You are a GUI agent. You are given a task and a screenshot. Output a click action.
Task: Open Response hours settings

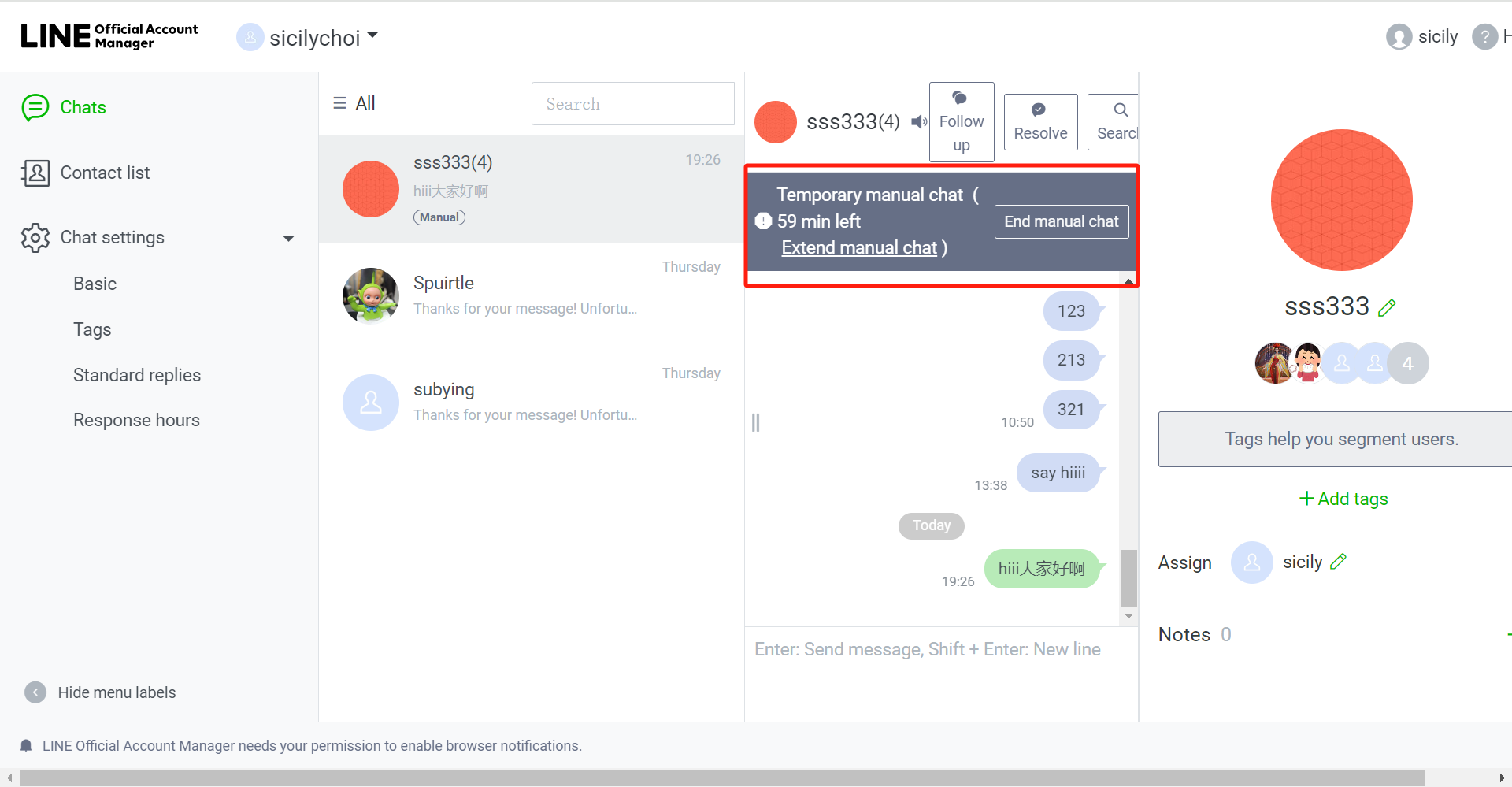[136, 420]
